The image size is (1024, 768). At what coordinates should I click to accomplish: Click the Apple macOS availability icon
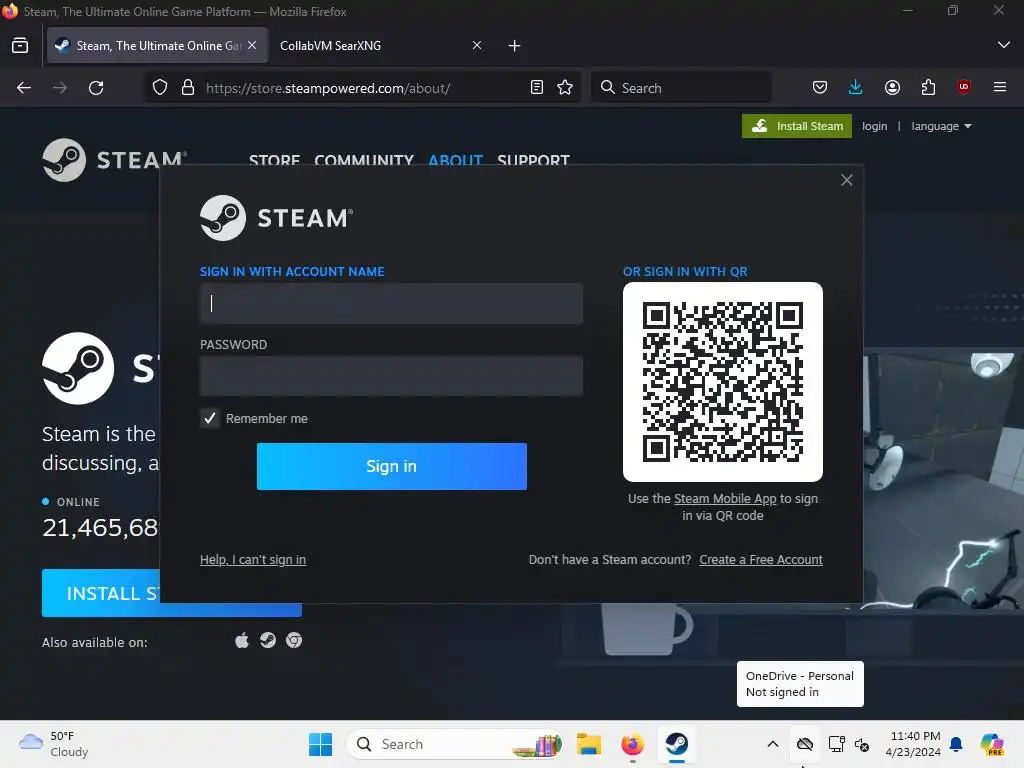[x=242, y=641]
